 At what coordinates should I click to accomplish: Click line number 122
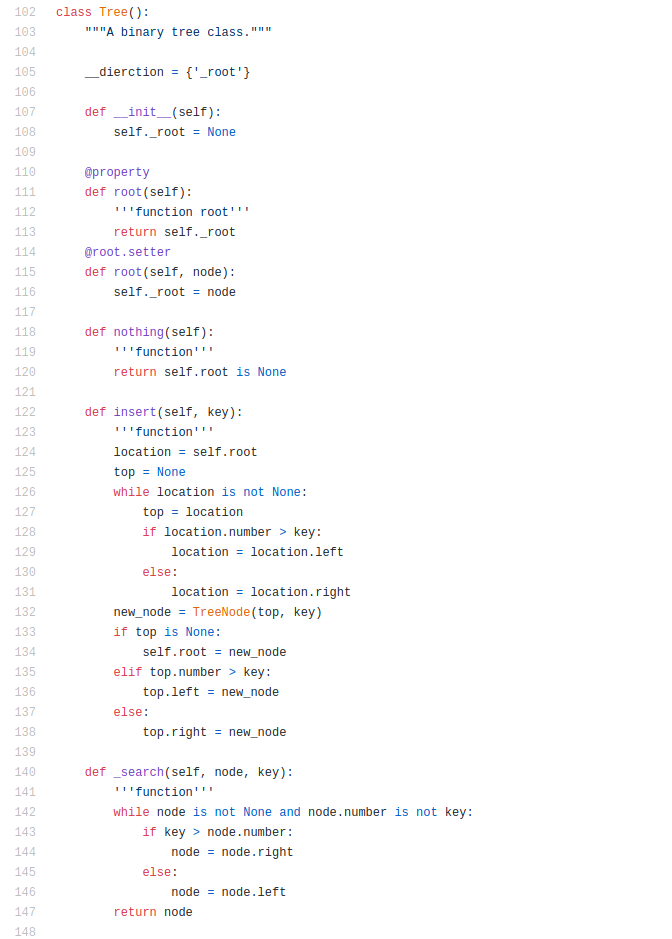pos(25,412)
